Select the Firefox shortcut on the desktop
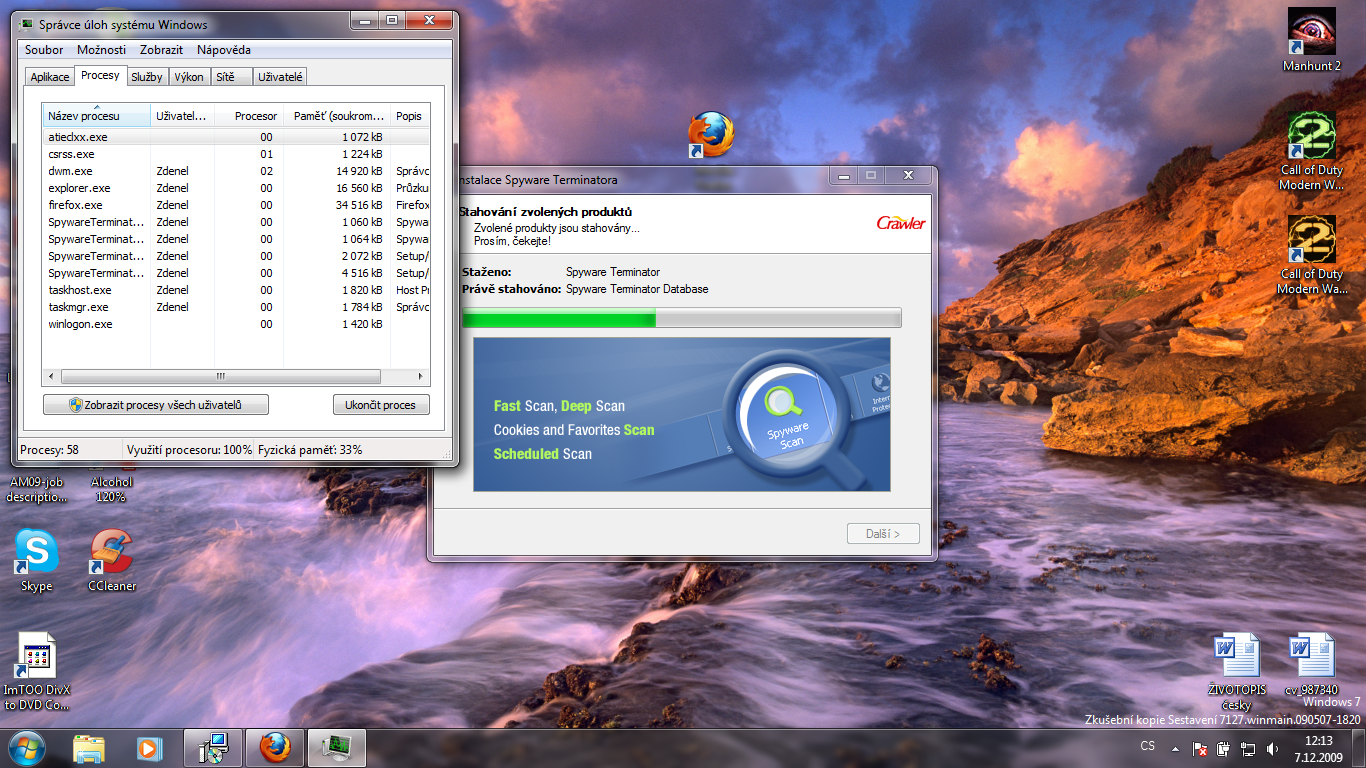This screenshot has width=1366, height=768. coord(711,135)
